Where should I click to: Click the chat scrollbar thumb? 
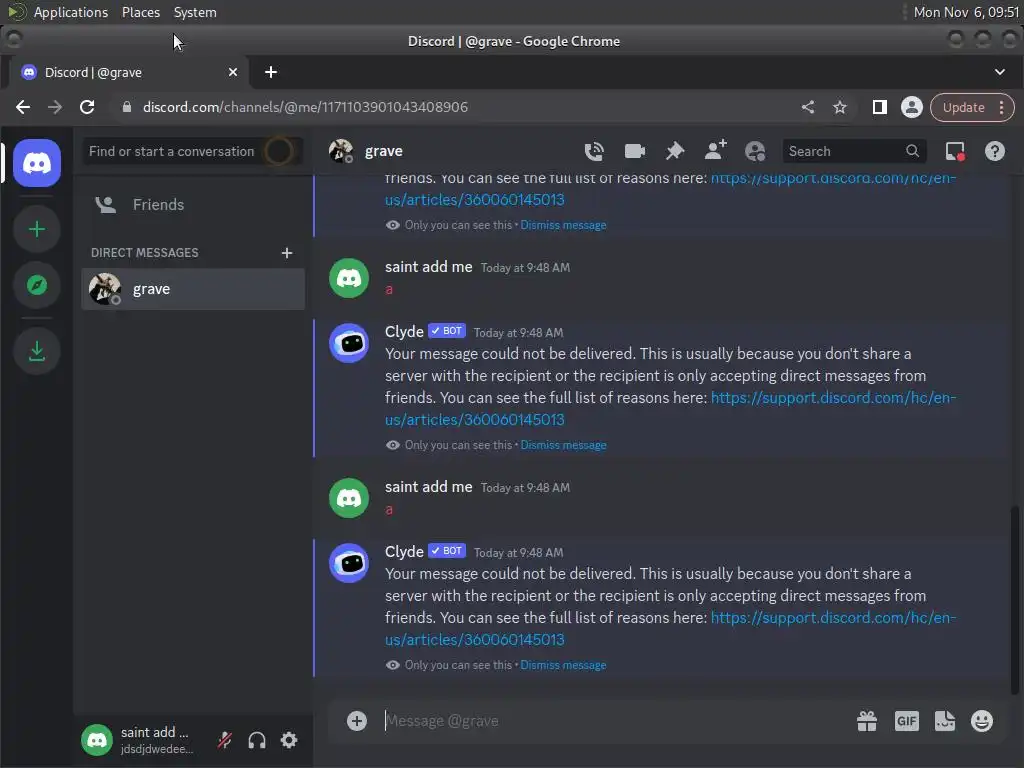[1014, 600]
